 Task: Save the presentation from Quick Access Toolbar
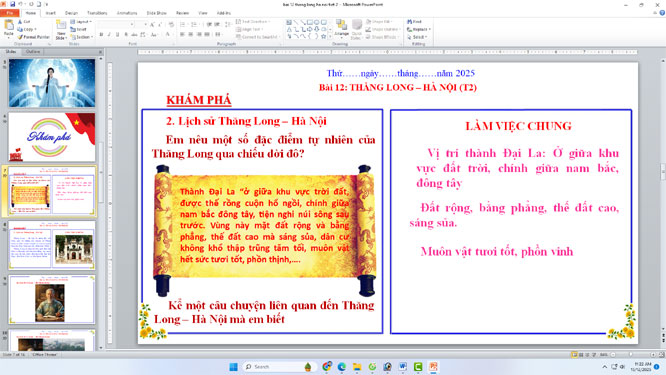tap(12, 4)
